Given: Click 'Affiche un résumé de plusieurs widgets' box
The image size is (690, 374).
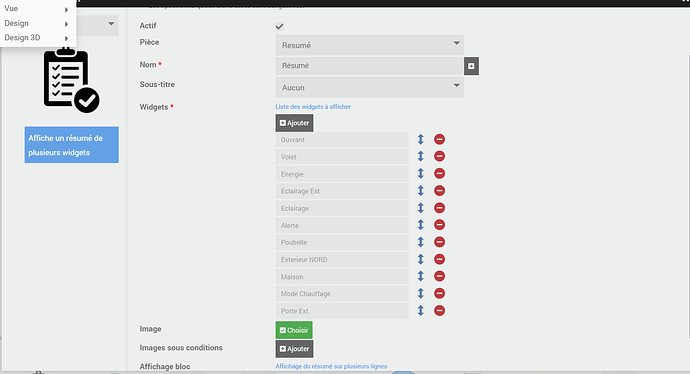Looking at the screenshot, I should [72, 145].
